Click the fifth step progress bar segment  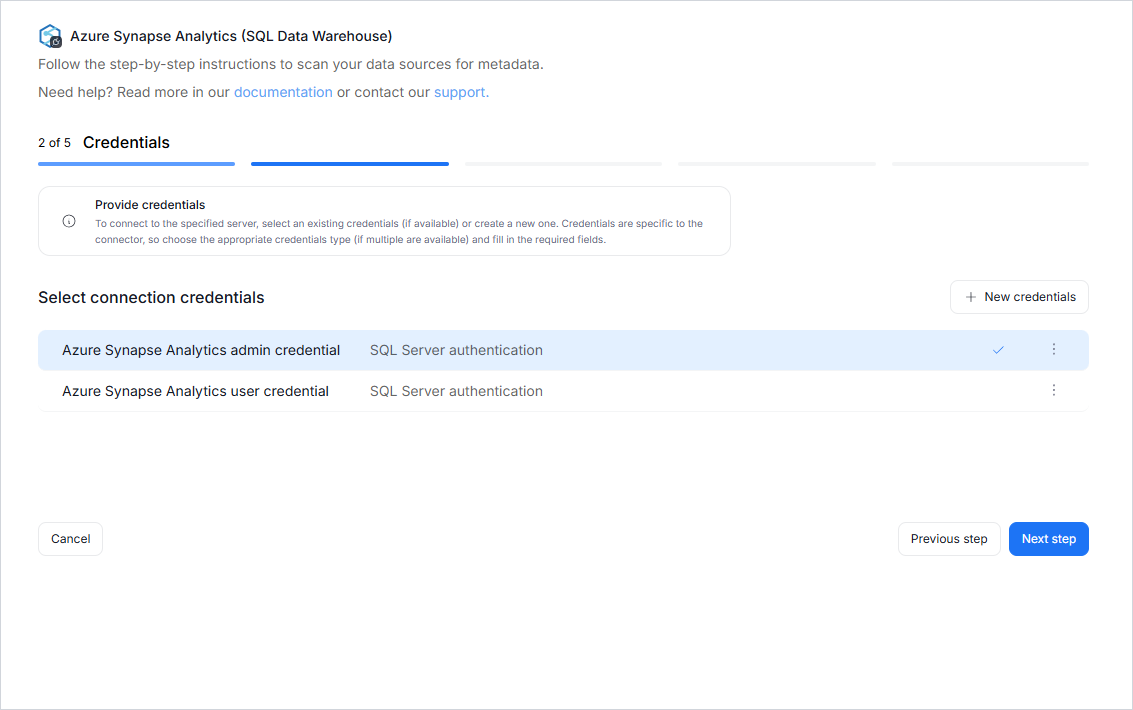(989, 163)
